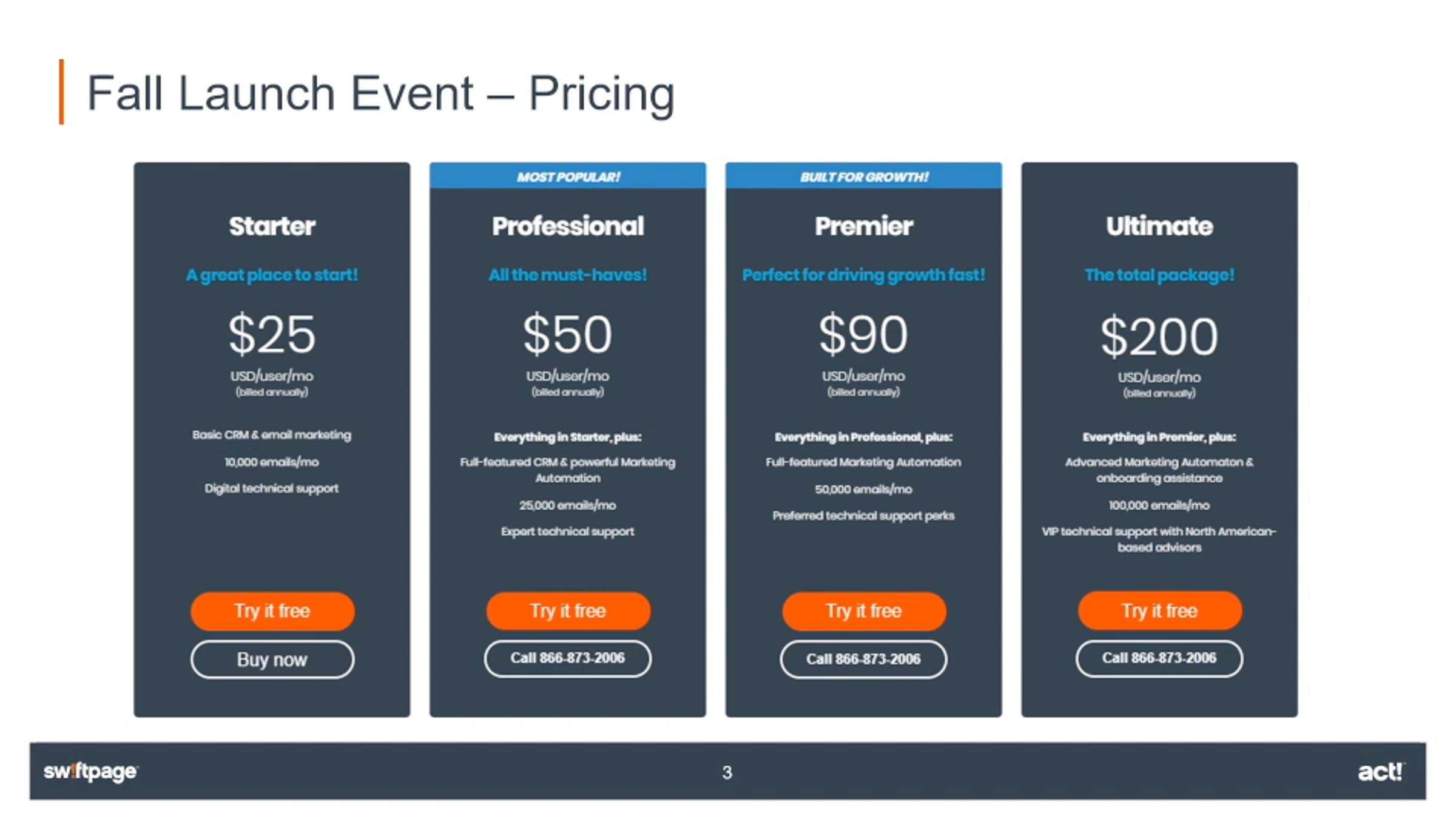1456x819 pixels.
Task: Click the slide number 3 in the footer
Action: click(727, 772)
